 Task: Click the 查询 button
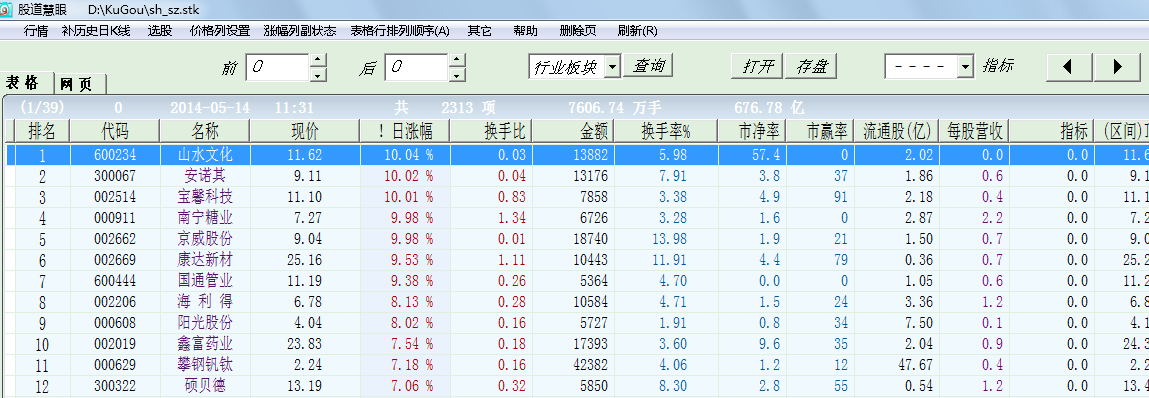click(649, 66)
